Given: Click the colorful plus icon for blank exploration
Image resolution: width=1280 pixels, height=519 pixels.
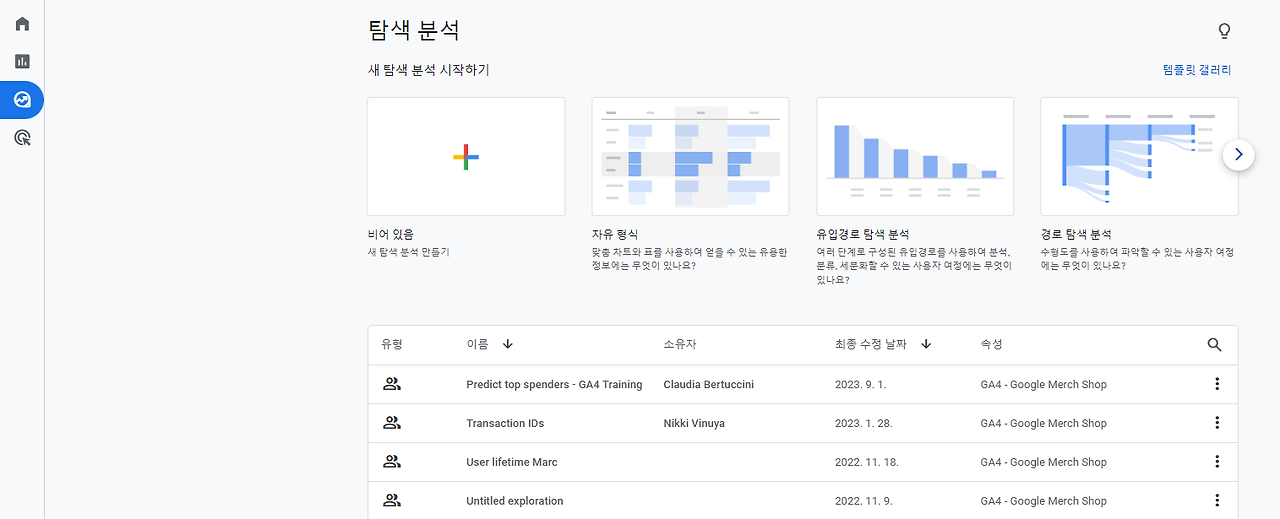Looking at the screenshot, I should tap(466, 157).
